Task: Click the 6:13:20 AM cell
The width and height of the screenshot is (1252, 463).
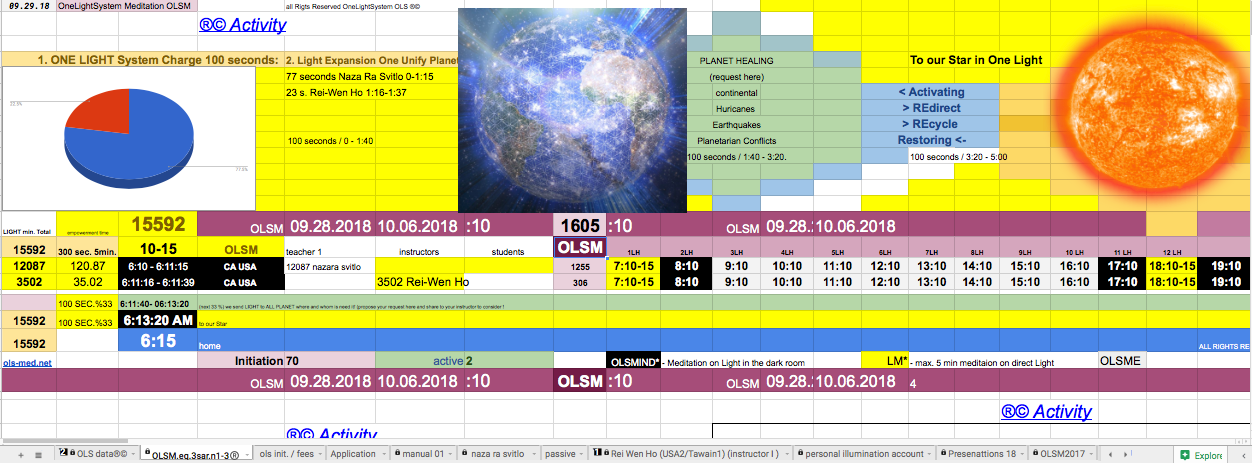Action: point(157,322)
